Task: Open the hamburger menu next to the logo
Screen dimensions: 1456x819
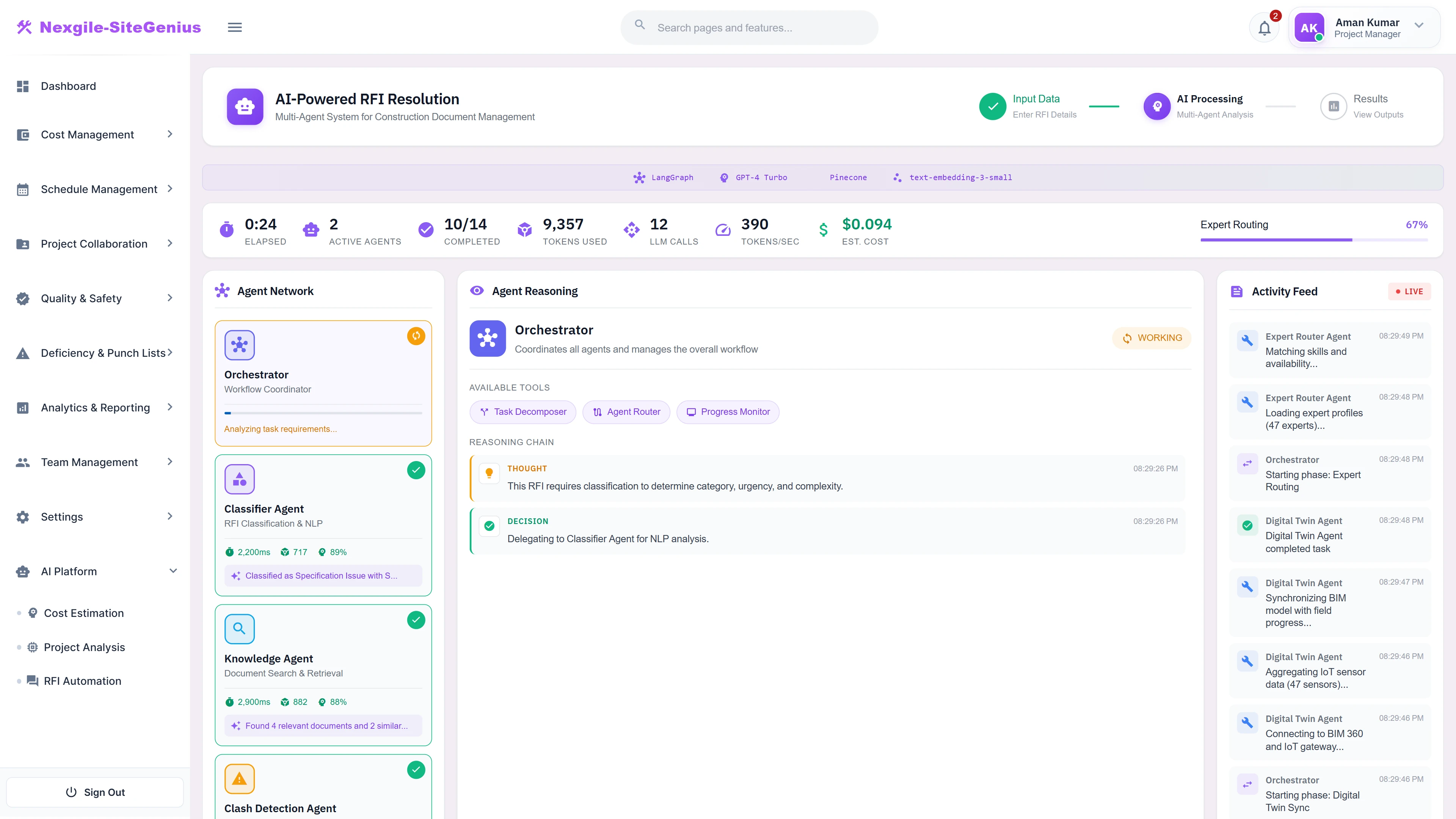Action: coord(235,27)
